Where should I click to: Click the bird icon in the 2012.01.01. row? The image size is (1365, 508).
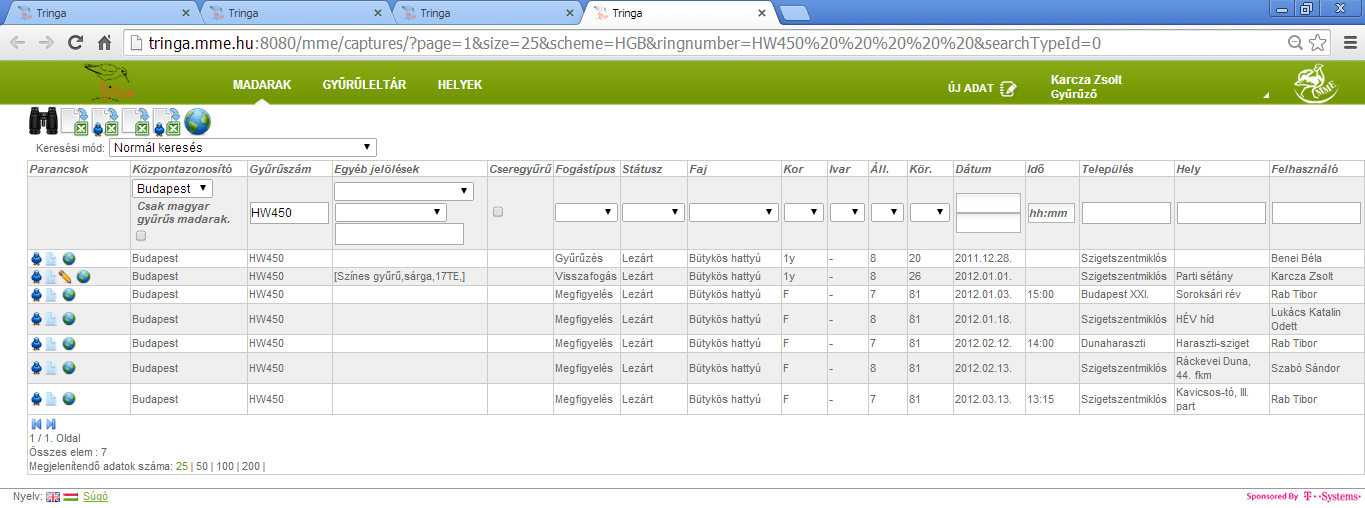point(37,276)
